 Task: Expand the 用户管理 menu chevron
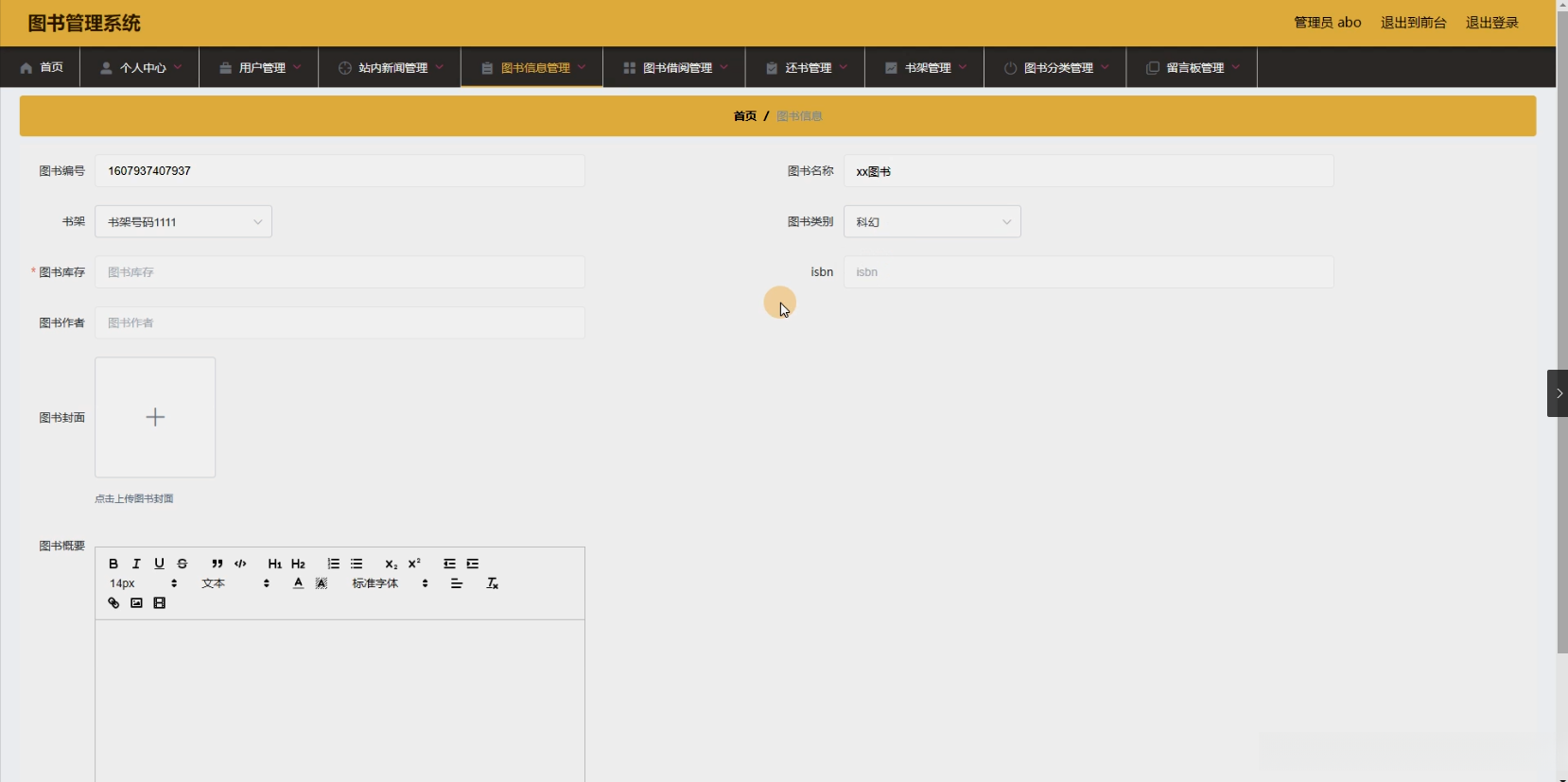coord(297,67)
